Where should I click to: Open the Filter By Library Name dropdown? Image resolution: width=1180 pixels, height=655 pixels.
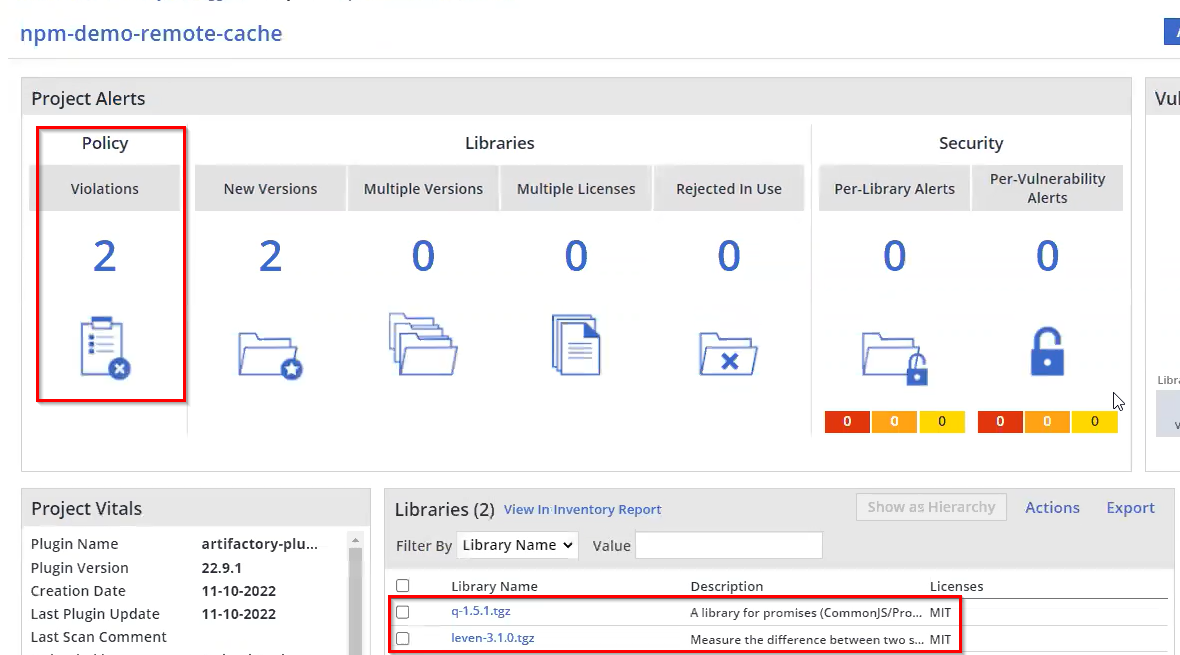(517, 545)
